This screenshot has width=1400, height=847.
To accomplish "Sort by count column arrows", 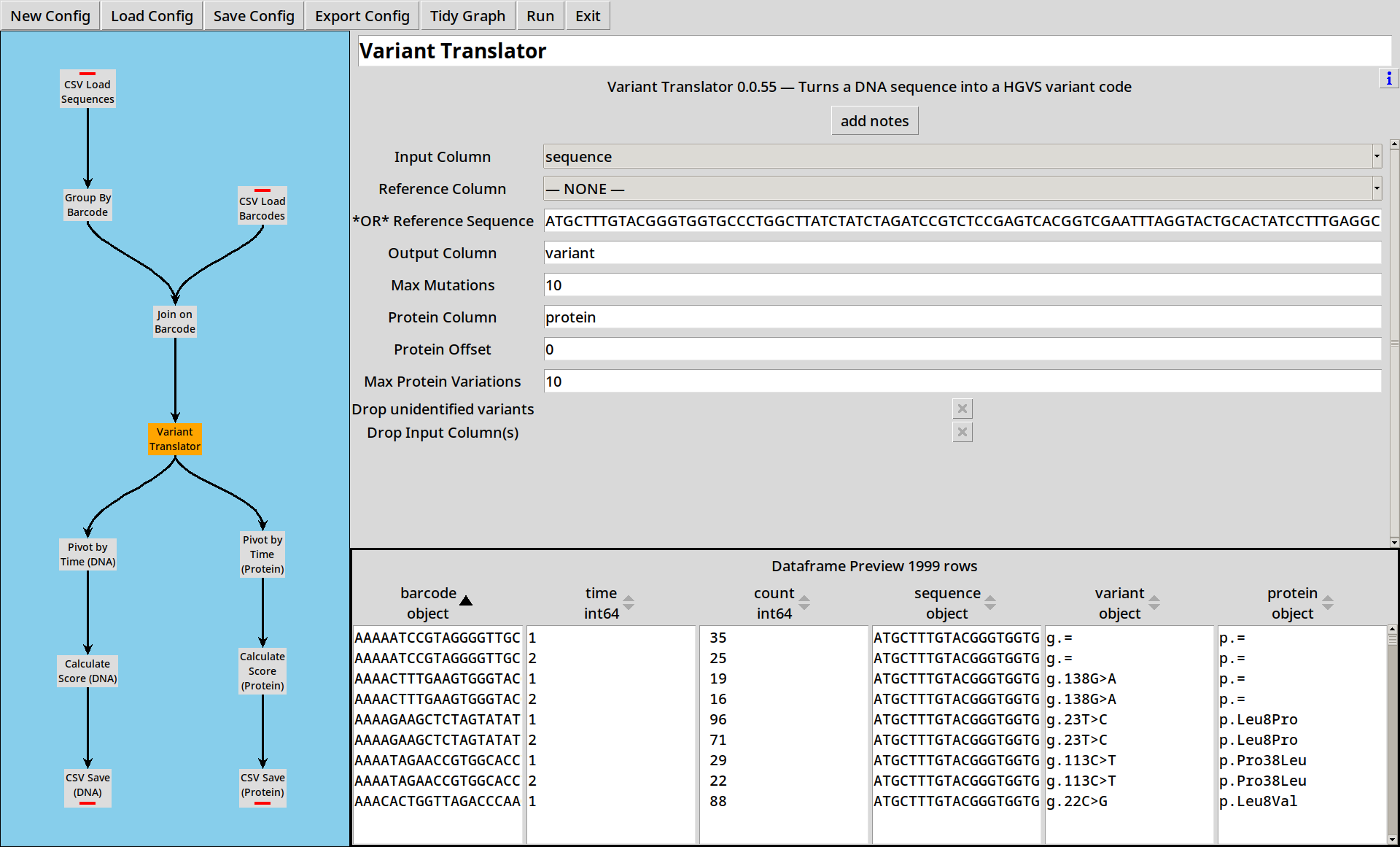I will click(804, 603).
